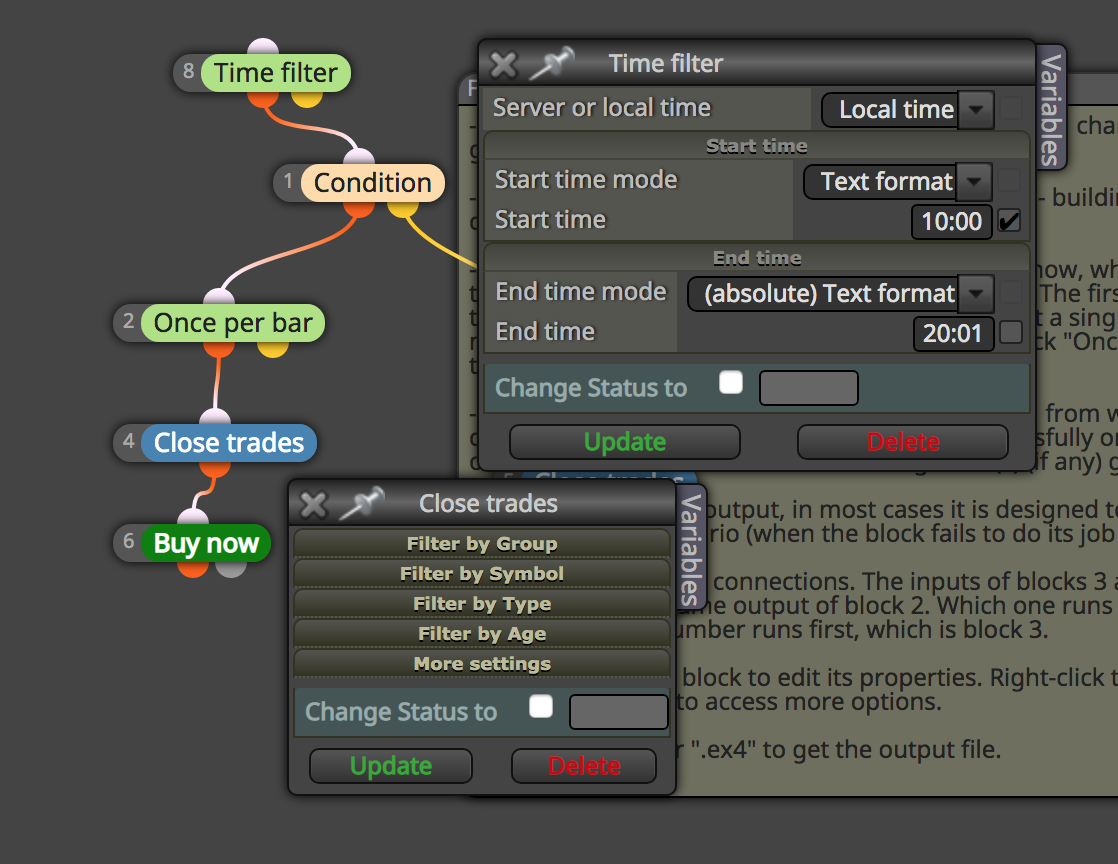Expand the Filter by Symbol section
The height and width of the screenshot is (864, 1118).
pos(482,573)
